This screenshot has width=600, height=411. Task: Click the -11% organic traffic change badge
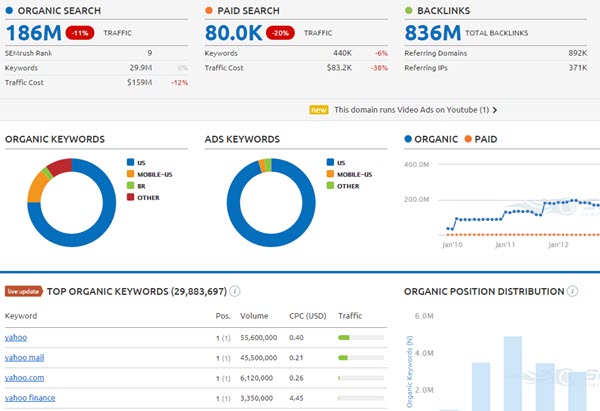coord(80,33)
